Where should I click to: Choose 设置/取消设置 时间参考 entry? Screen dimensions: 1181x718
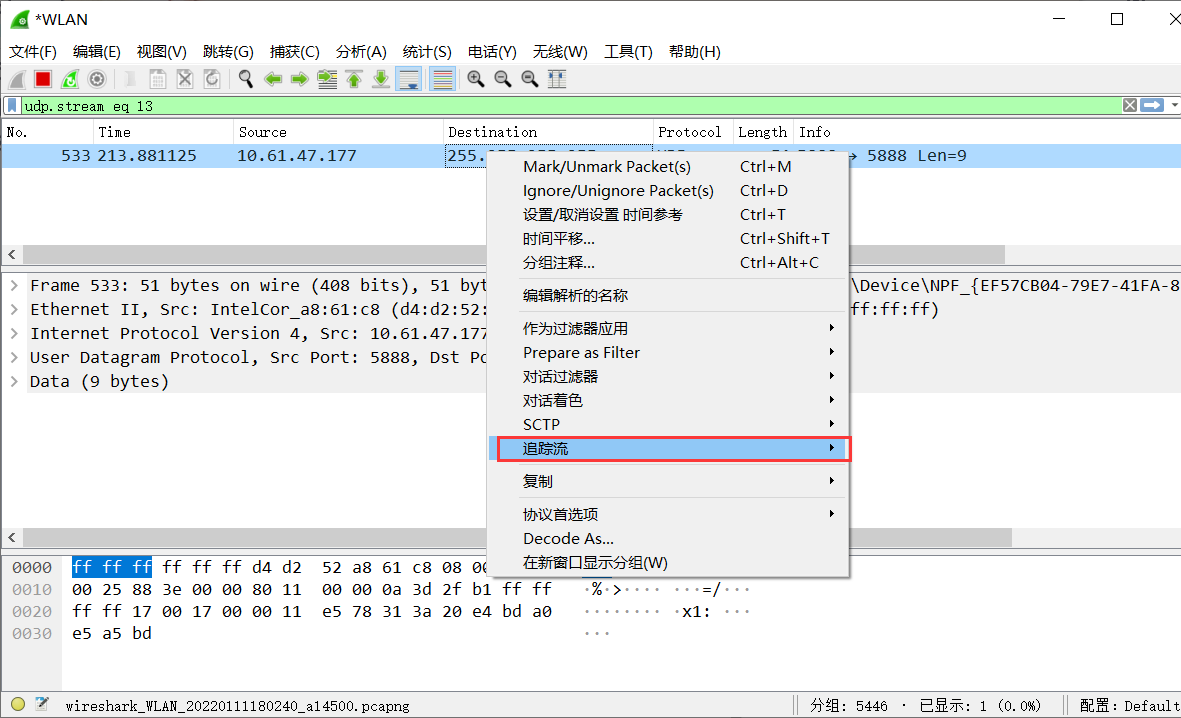point(668,215)
